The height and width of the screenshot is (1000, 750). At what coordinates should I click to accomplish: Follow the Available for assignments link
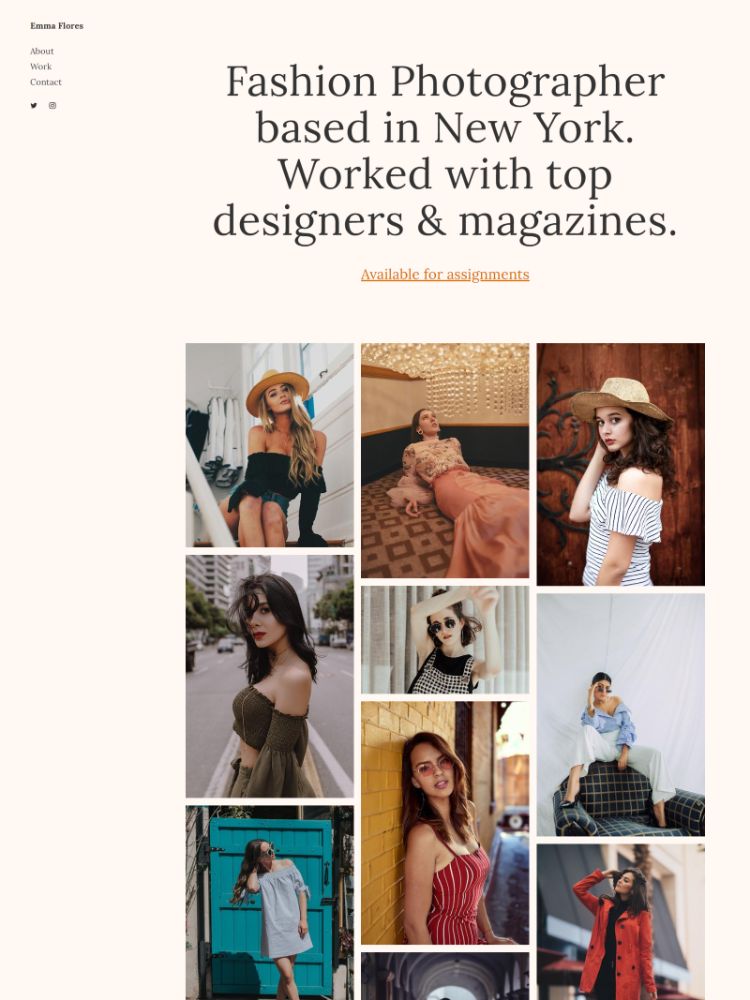(445, 274)
